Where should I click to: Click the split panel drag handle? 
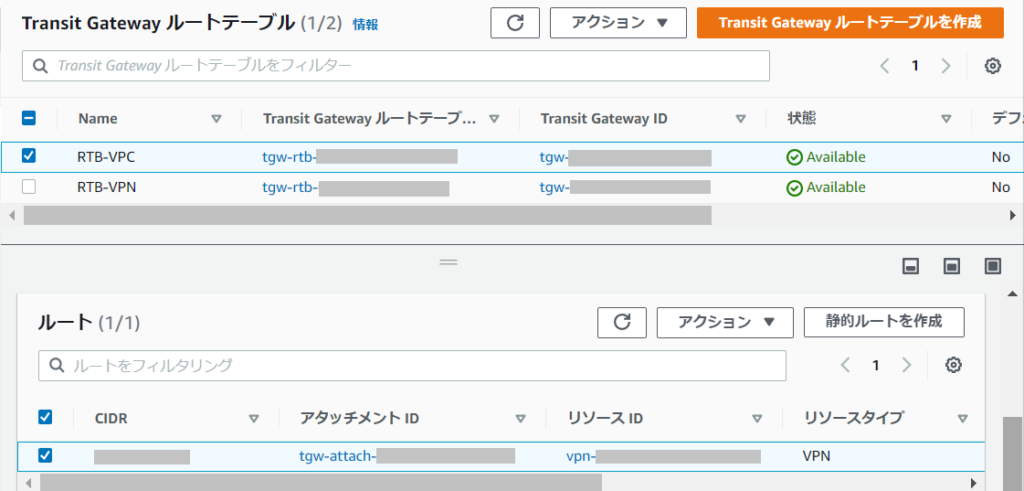pos(449,262)
